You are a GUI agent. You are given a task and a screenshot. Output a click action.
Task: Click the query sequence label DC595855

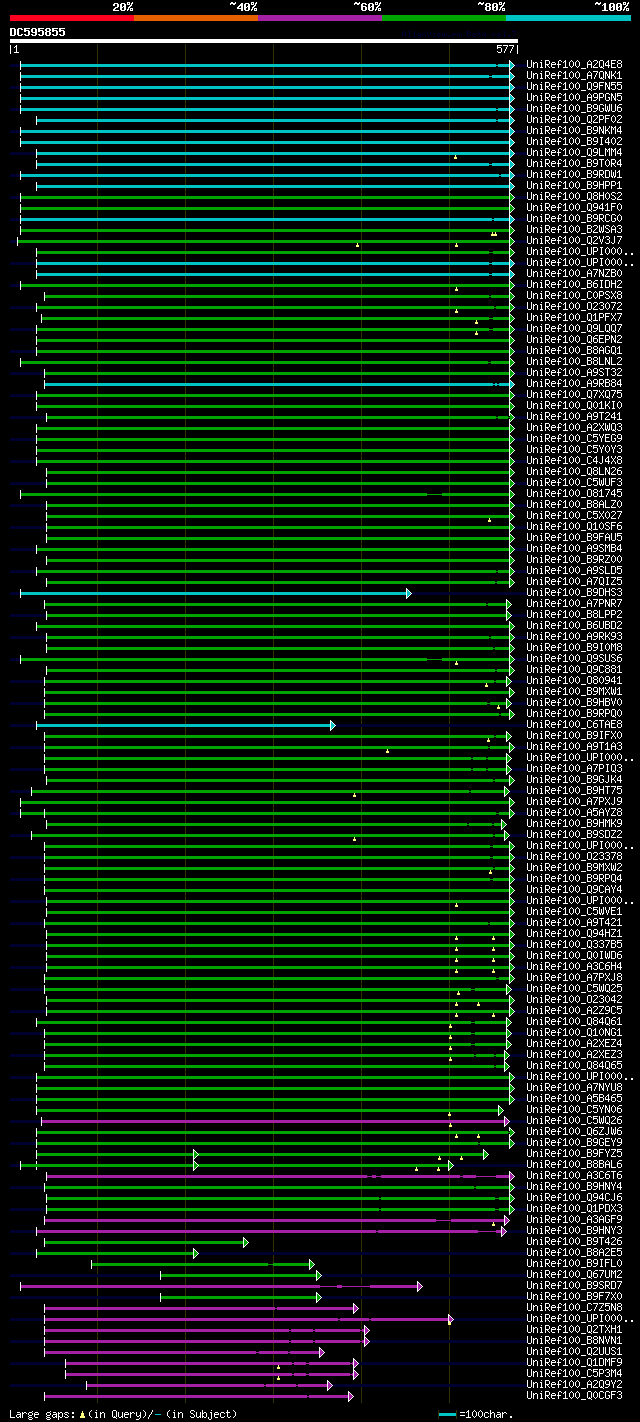38,32
